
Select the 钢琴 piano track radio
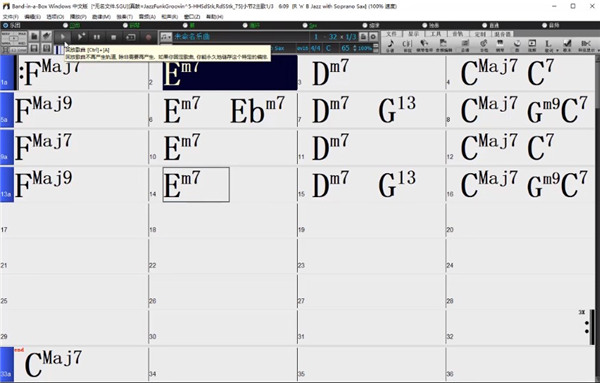point(125,25)
